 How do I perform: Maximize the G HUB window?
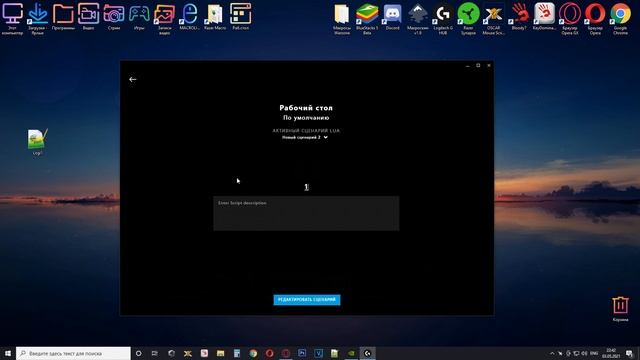pyautogui.click(x=478, y=65)
